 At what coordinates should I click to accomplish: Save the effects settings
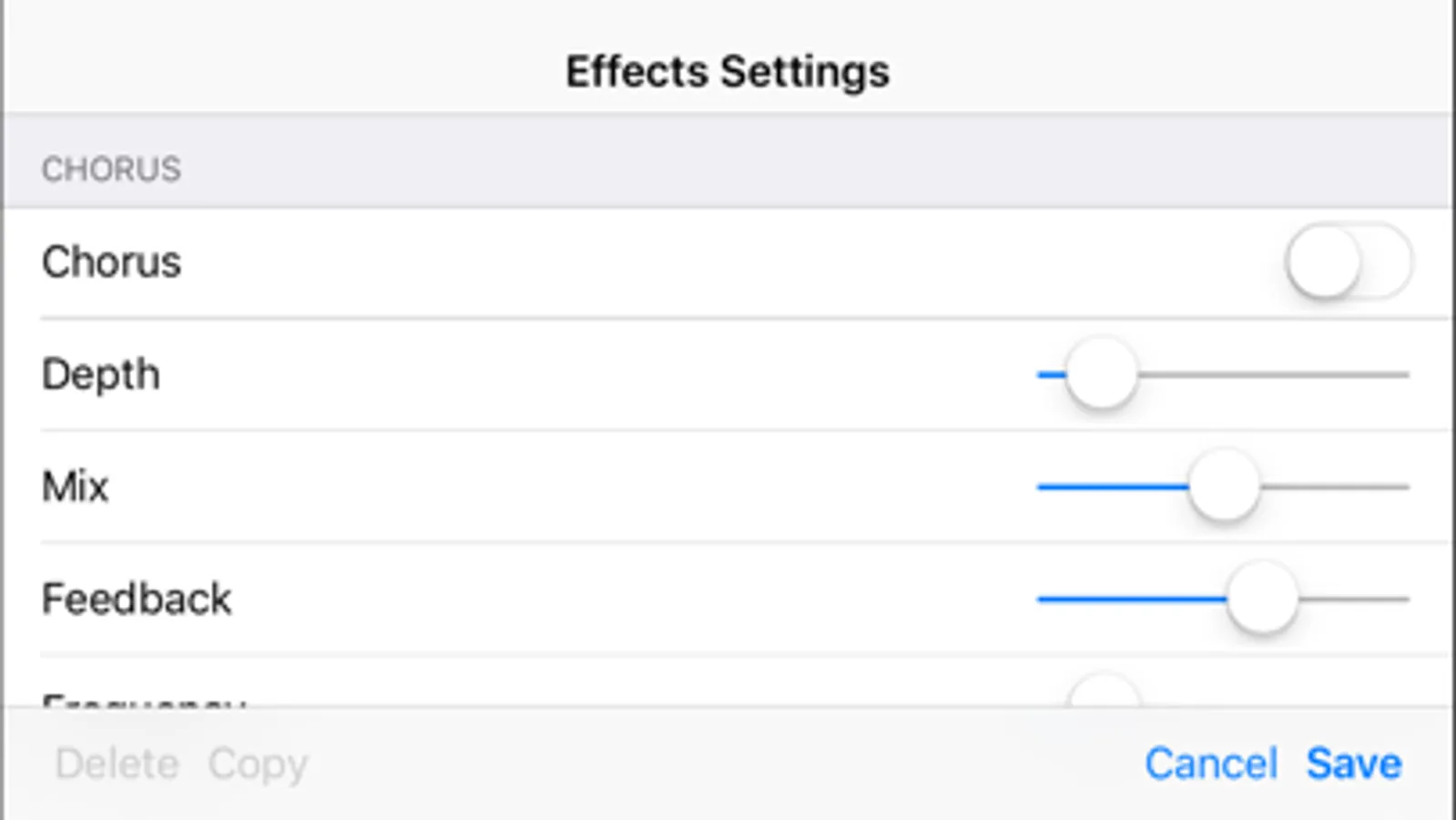click(1353, 764)
